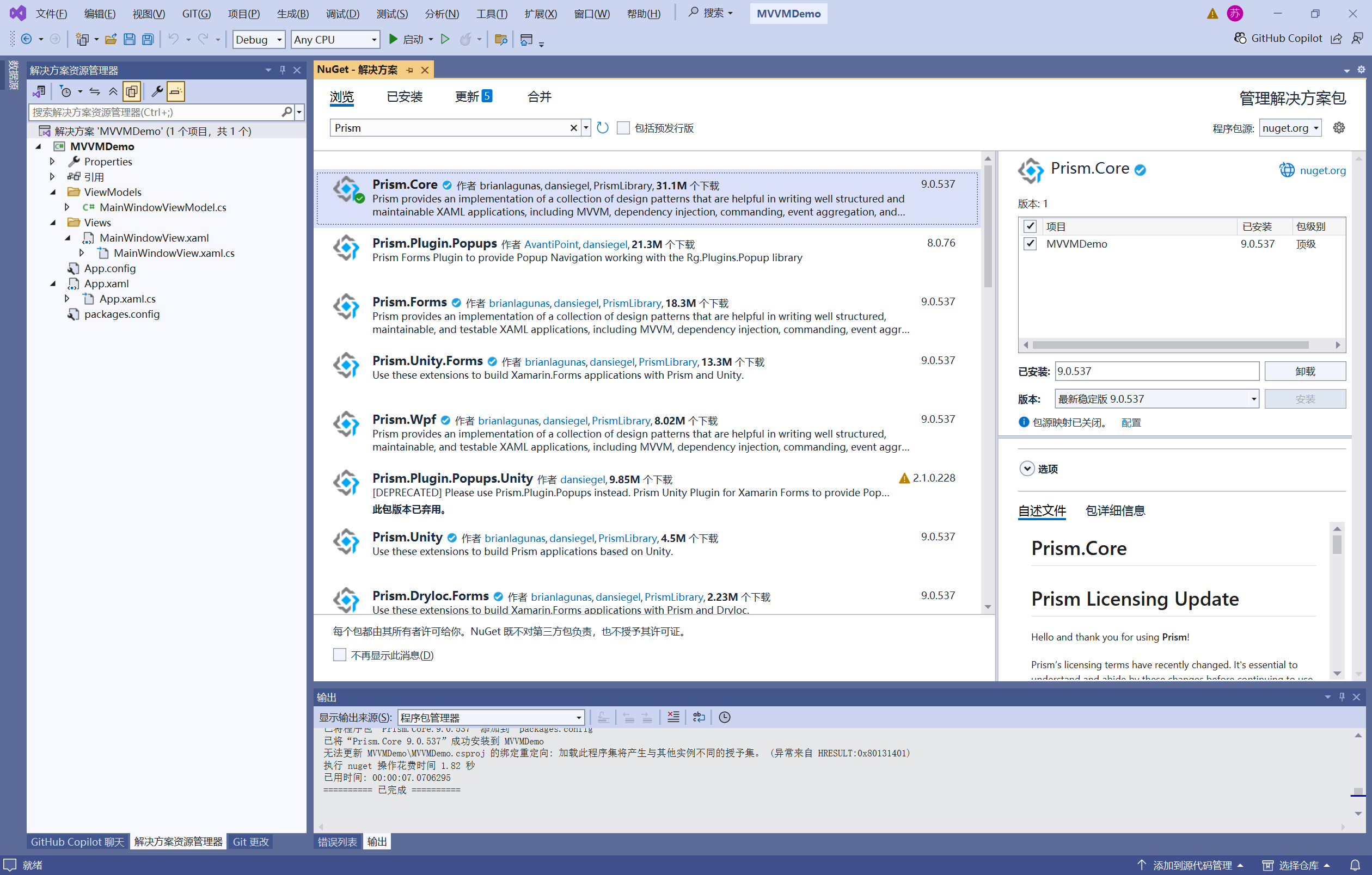
Task: Open the Debug configuration dropdown
Action: (259, 39)
